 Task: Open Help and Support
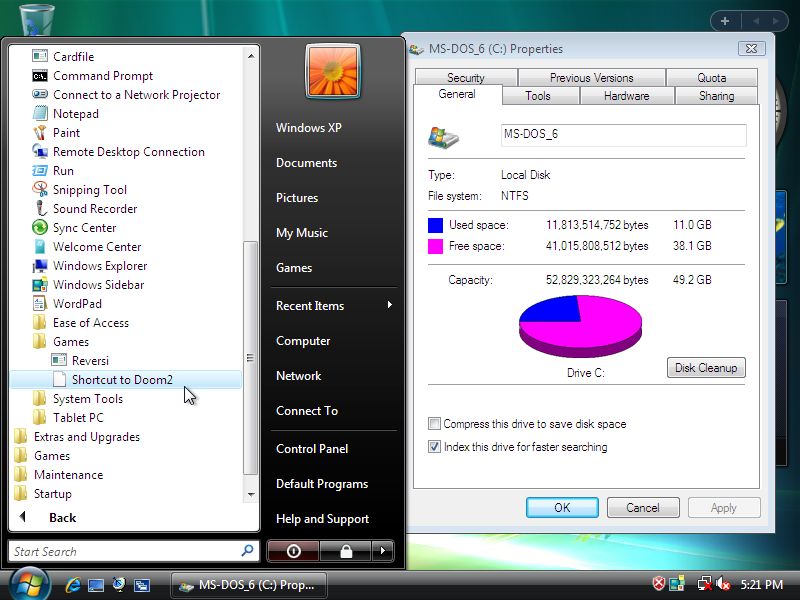(322, 519)
